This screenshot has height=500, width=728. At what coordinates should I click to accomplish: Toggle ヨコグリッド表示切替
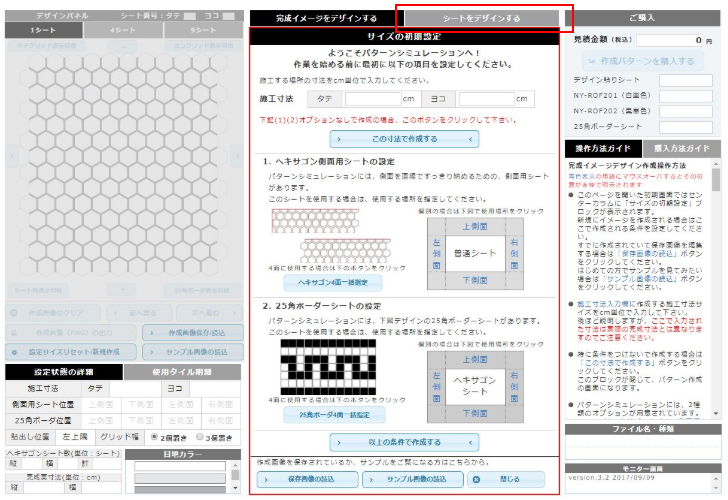pyautogui.click(x=203, y=46)
